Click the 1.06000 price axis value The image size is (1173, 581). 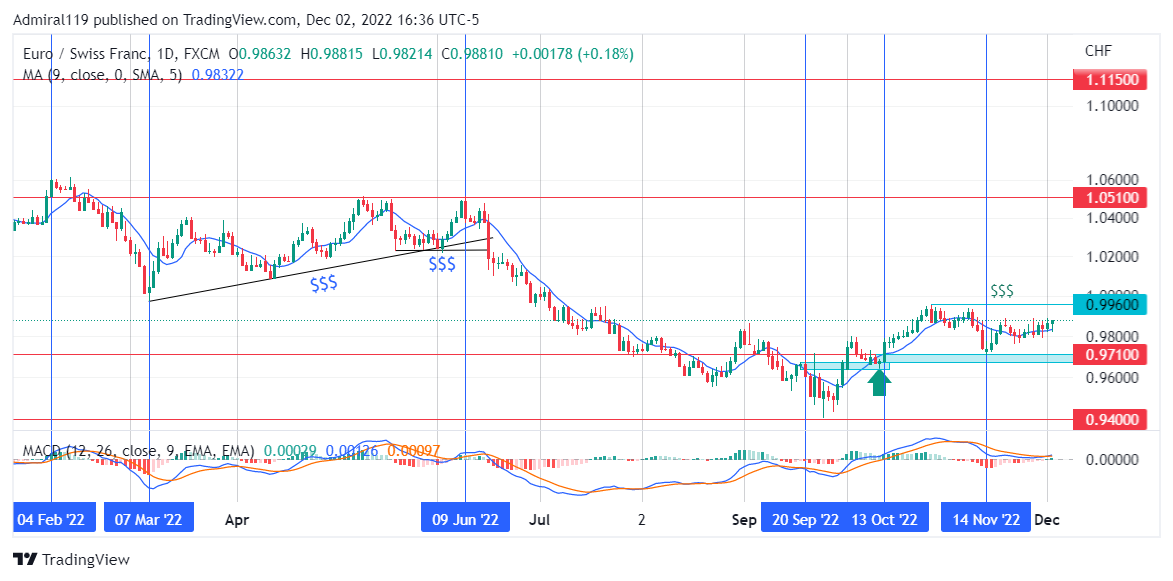tap(1112, 180)
